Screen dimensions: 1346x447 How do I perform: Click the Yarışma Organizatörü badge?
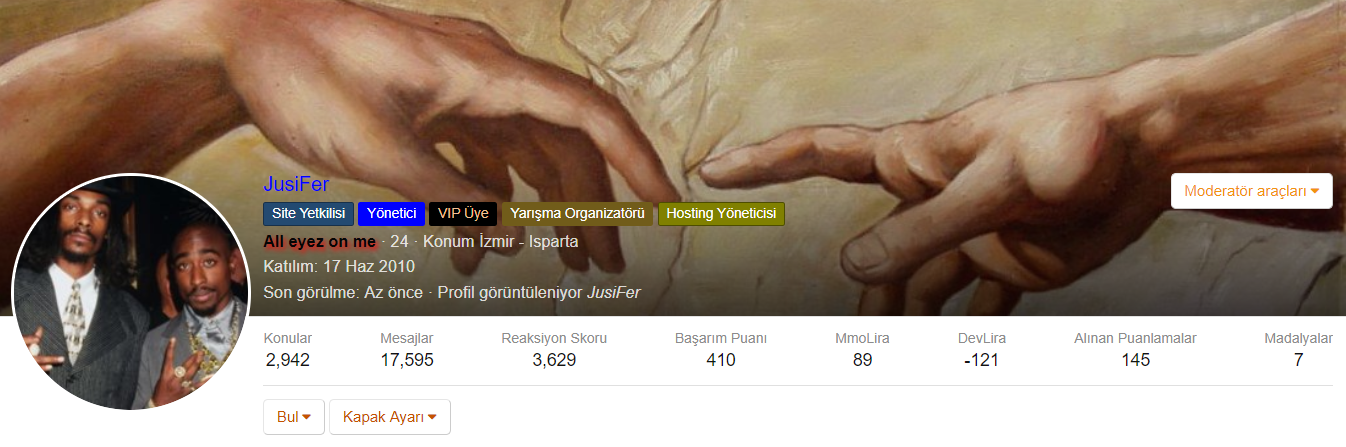pyautogui.click(x=577, y=213)
